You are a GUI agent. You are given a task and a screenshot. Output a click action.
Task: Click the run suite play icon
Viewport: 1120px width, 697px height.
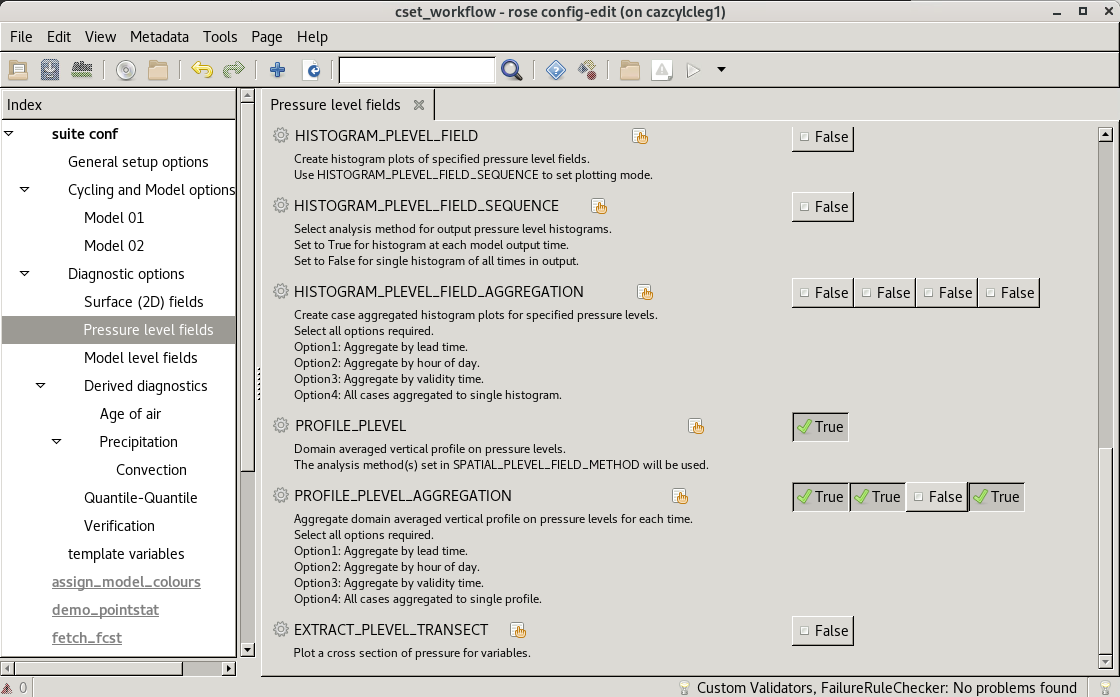(x=693, y=70)
